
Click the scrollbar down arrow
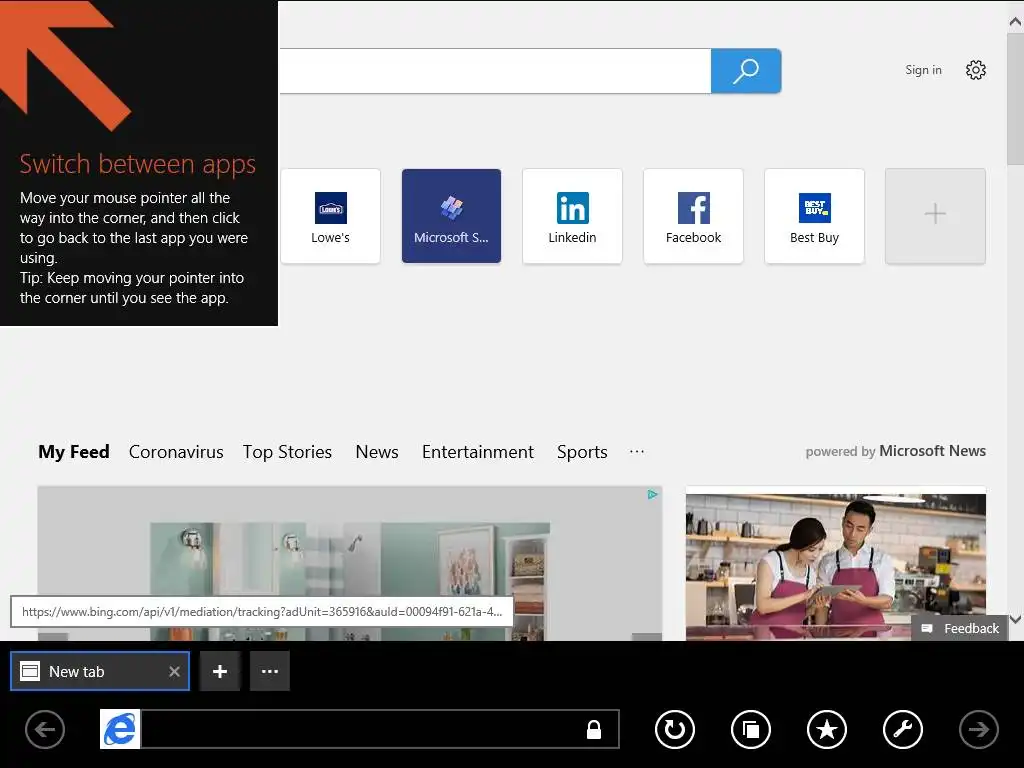click(1015, 619)
